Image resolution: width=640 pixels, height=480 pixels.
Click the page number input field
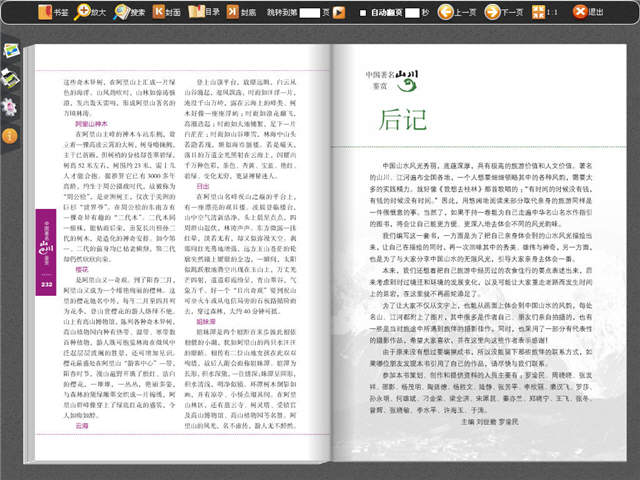click(x=310, y=13)
